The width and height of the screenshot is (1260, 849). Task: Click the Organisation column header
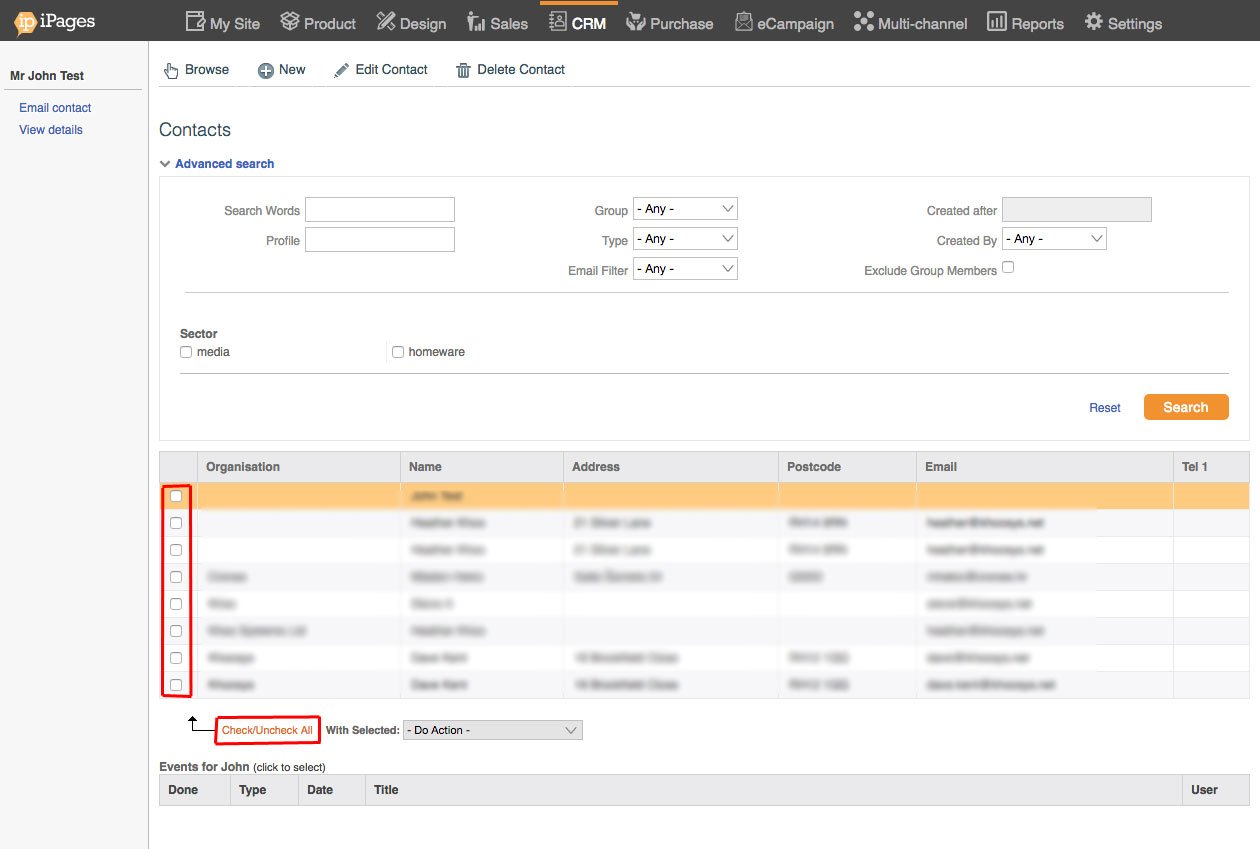pyautogui.click(x=299, y=467)
